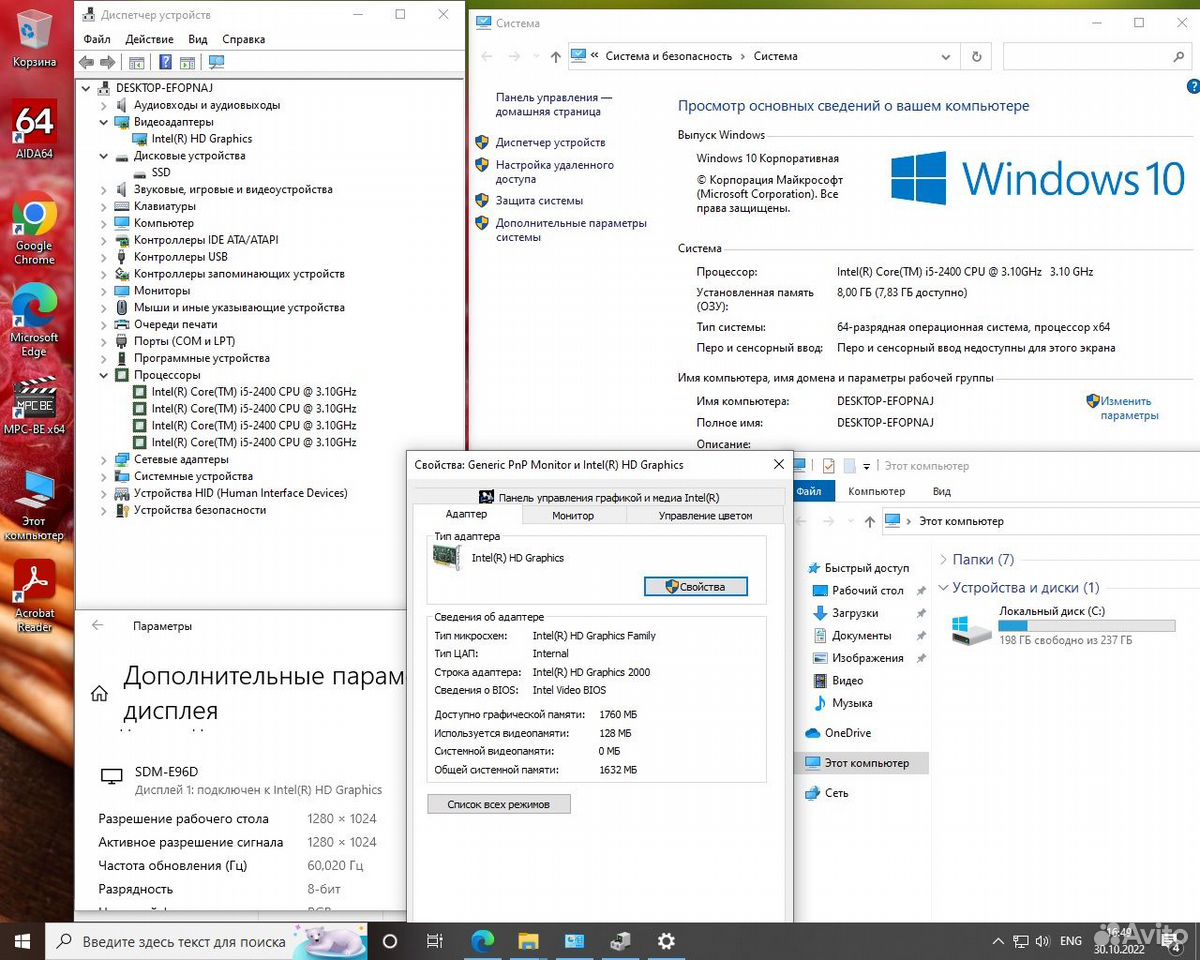The height and width of the screenshot is (960, 1200).
Task: Click the home icon in Параметры window
Action: click(99, 693)
